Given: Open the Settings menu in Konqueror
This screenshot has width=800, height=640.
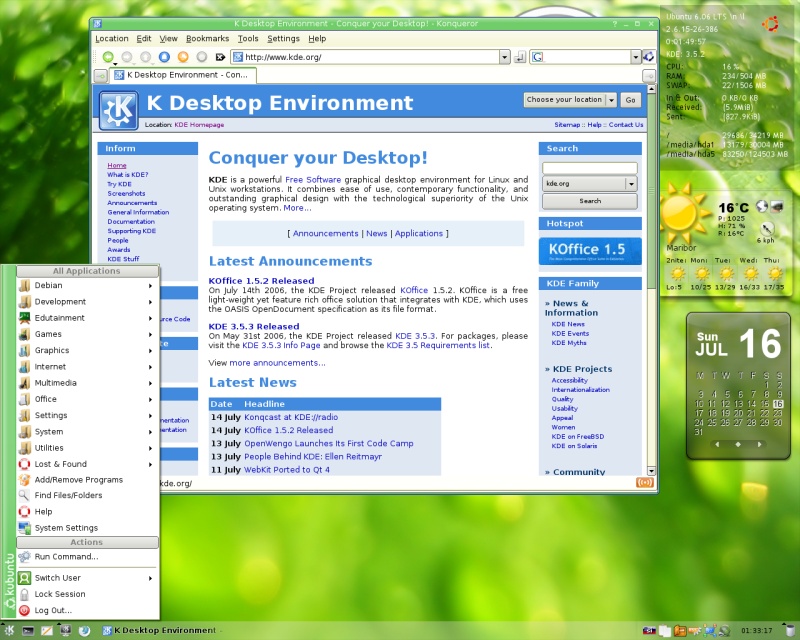Looking at the screenshot, I should (x=283, y=39).
